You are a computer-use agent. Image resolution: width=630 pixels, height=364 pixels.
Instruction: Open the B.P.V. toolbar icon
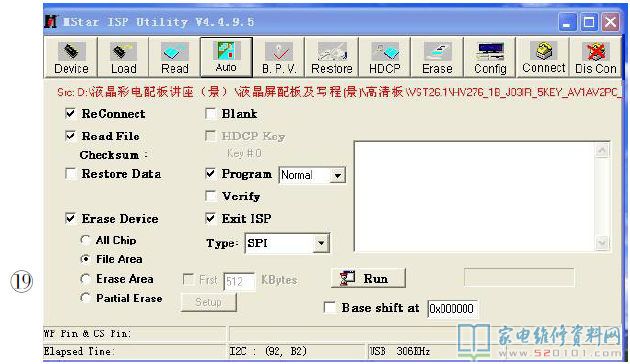pos(278,51)
